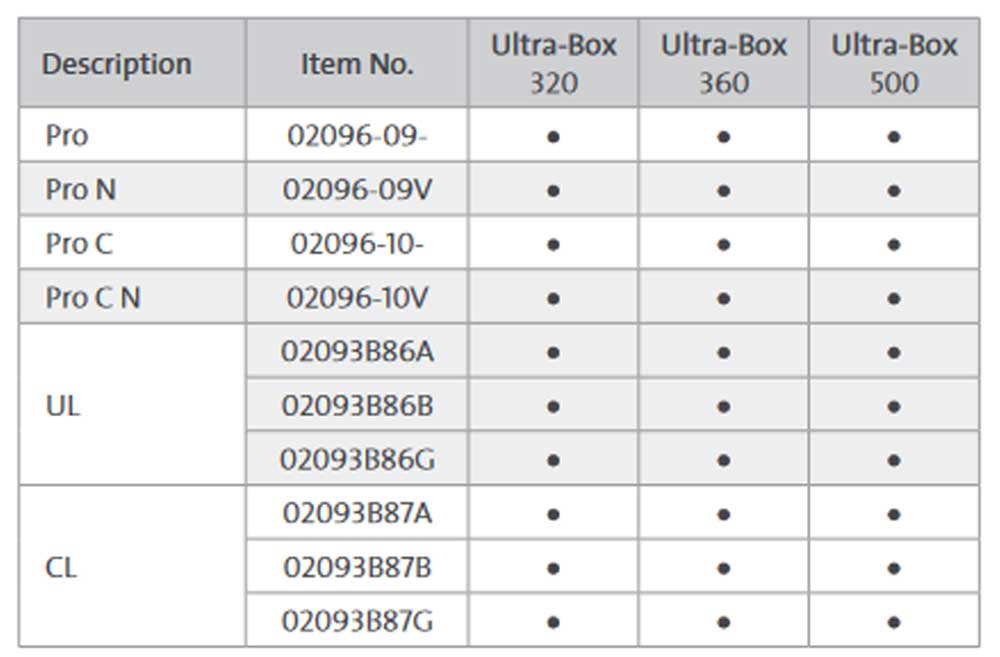The height and width of the screenshot is (657, 1000).
Task: Select the Ultra-Box 360 column header
Action: point(723,63)
